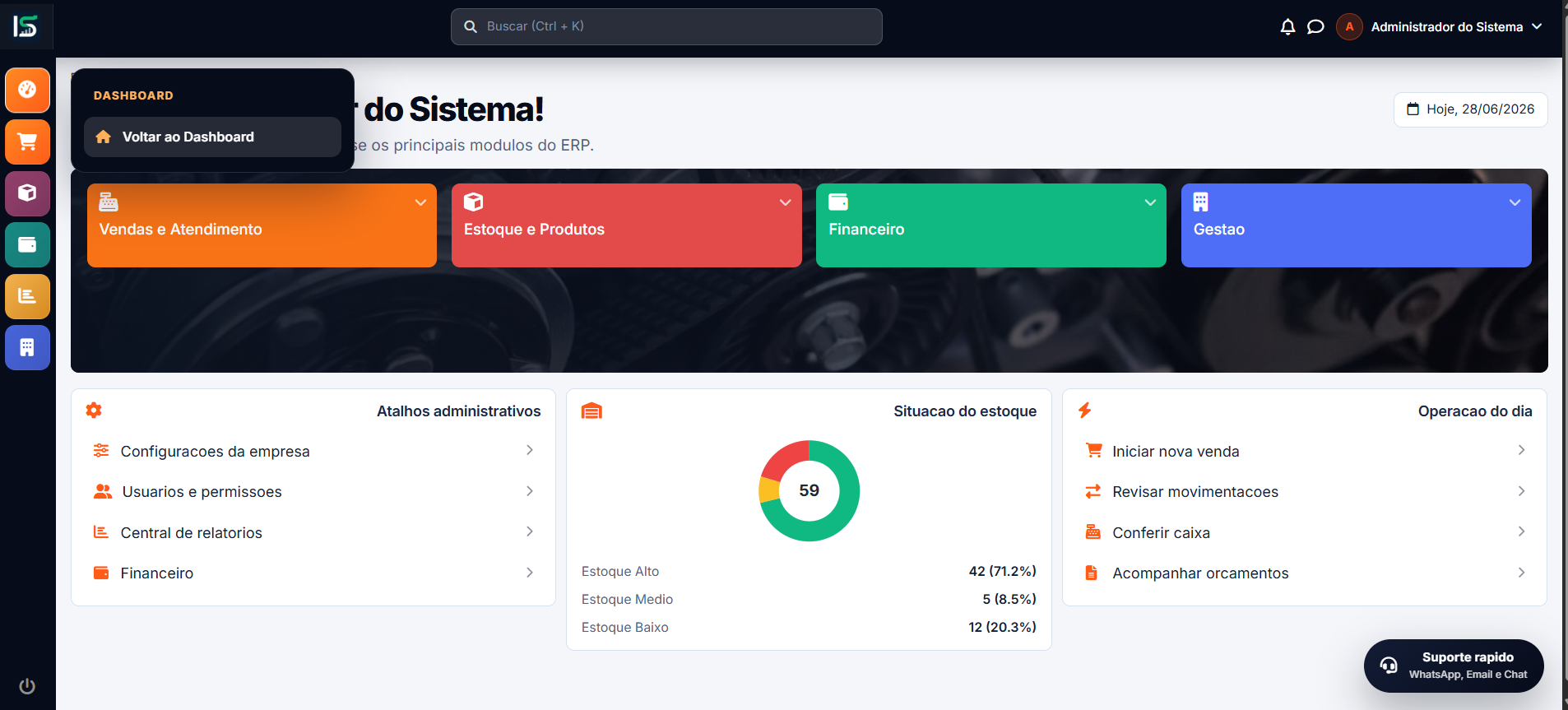Click the Administrador do Sistema name
1568x710 pixels.
[1447, 27]
